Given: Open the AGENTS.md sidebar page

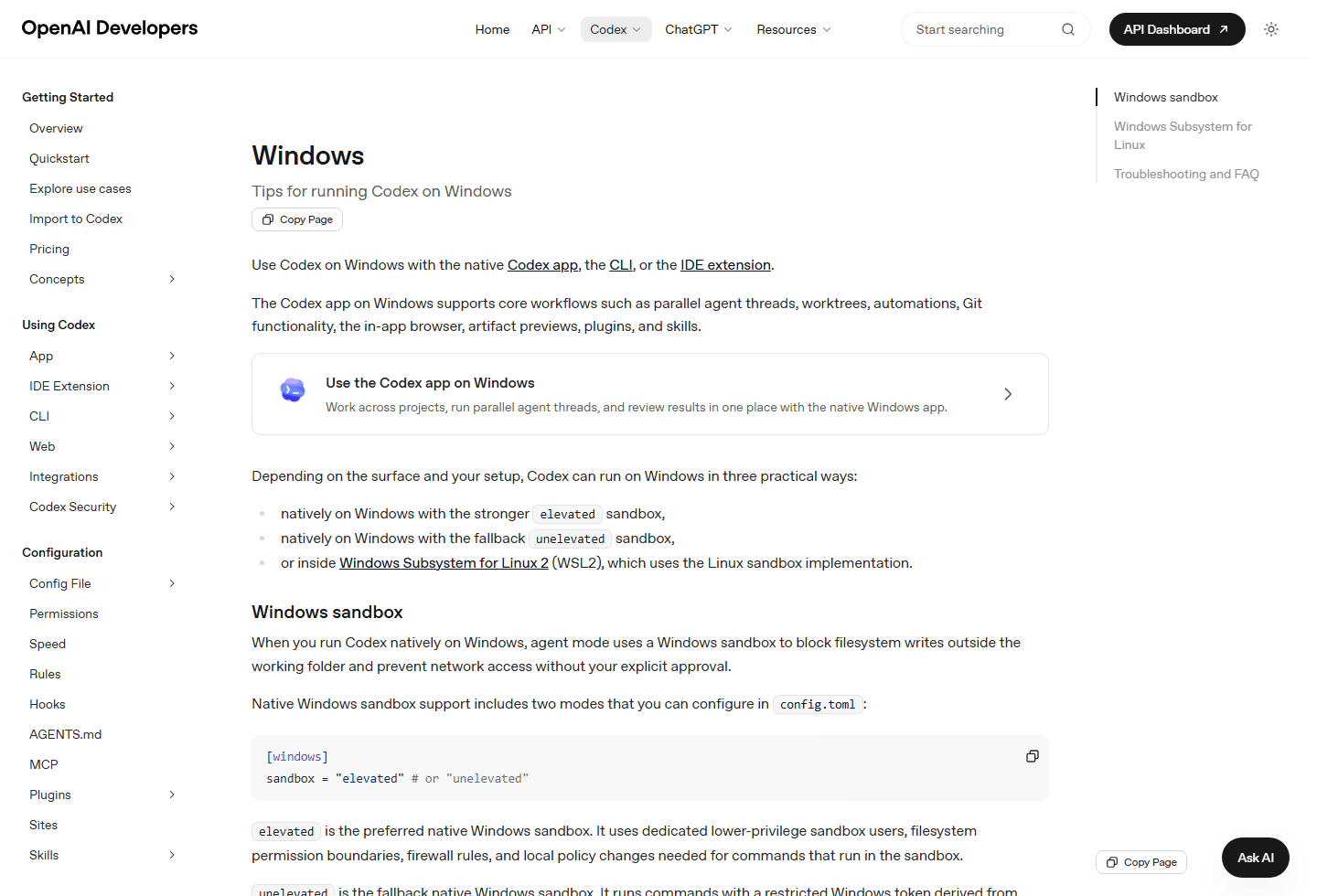Looking at the screenshot, I should click(x=66, y=734).
